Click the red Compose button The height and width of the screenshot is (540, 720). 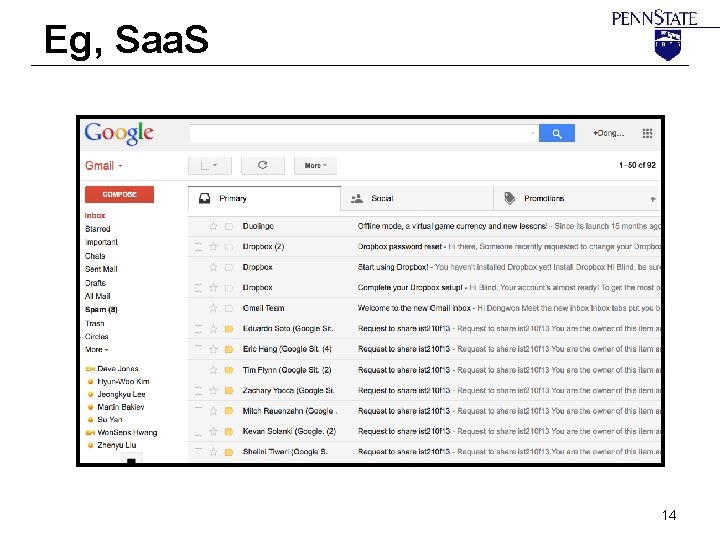[119, 194]
